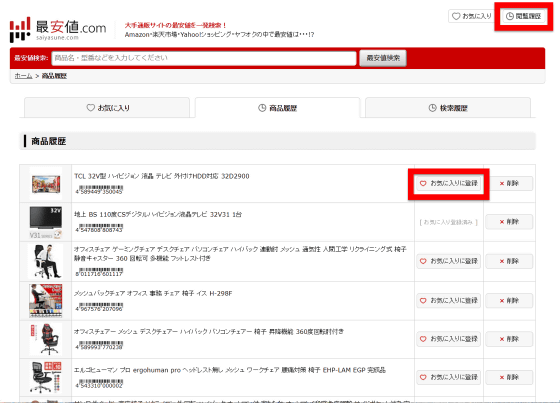Screen dimensions: 560x403
Task: Open the メッシュバックチェア H-298F thumbnail
Action: 46,301
